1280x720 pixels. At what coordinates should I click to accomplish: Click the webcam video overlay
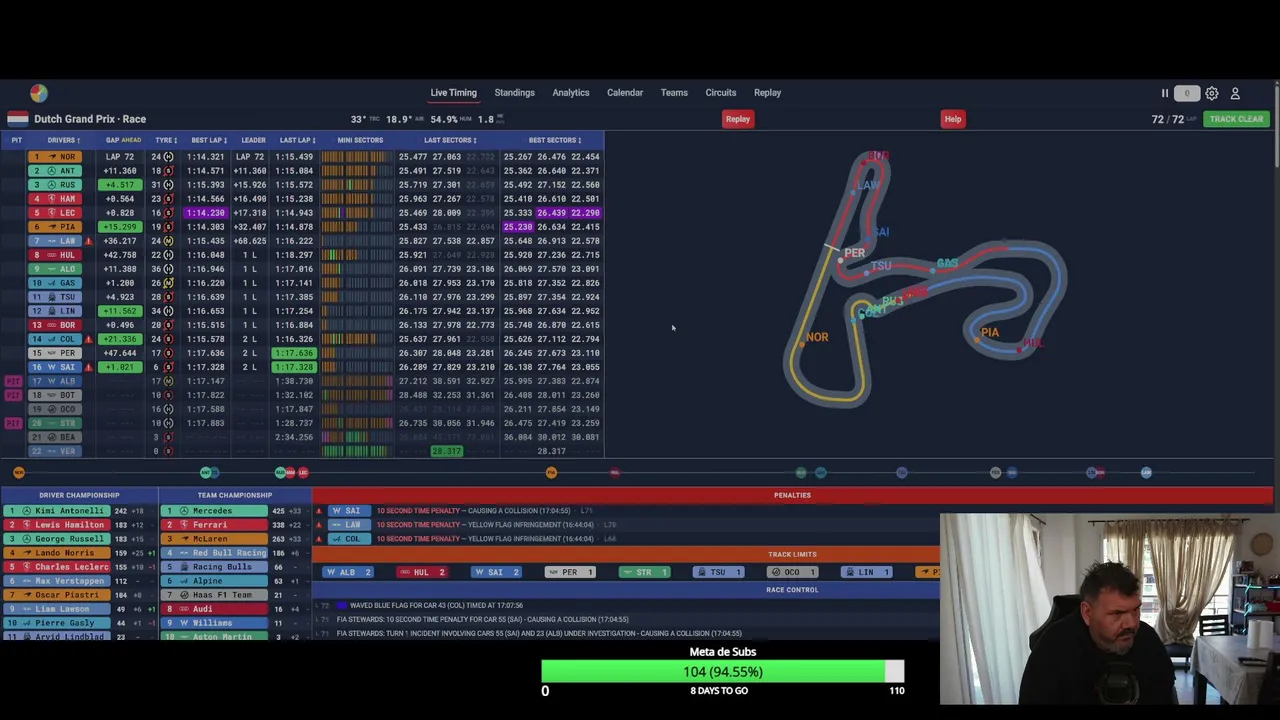1109,610
